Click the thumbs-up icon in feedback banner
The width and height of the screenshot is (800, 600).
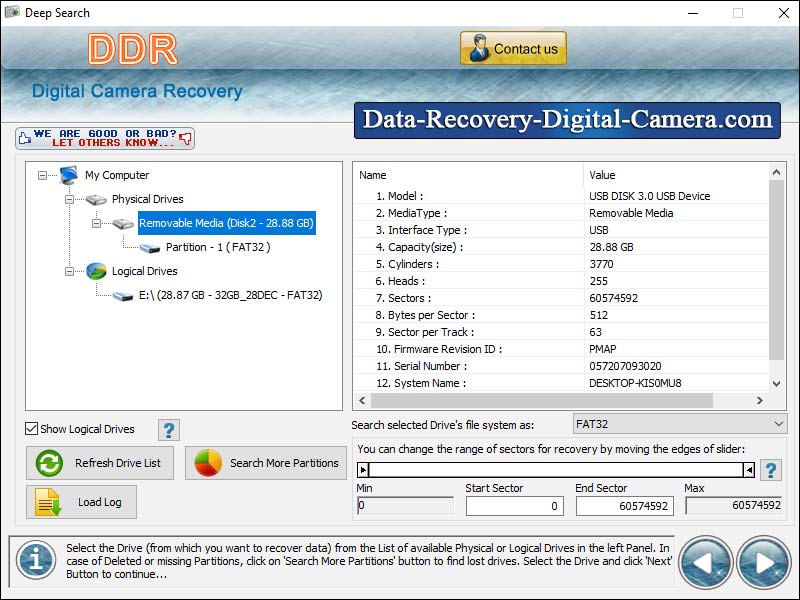(x=24, y=138)
